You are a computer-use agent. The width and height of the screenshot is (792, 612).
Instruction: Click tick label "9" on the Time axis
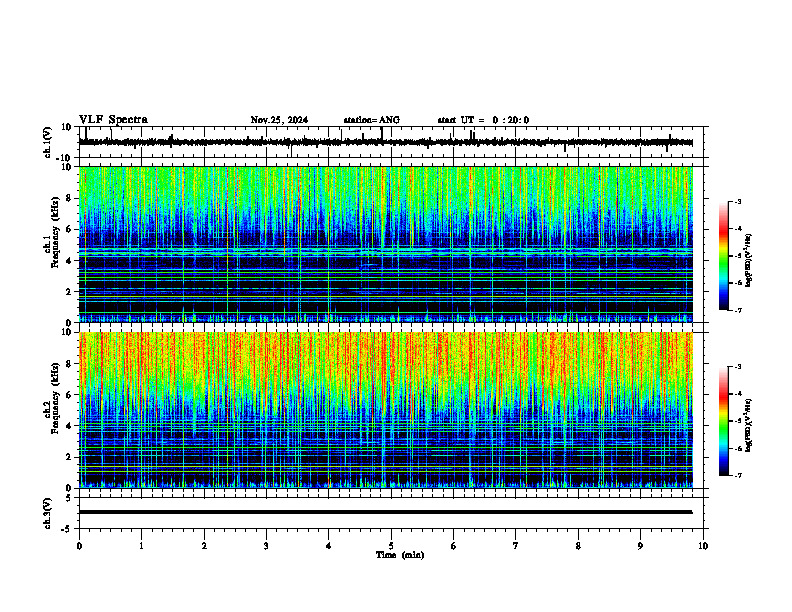pyautogui.click(x=640, y=546)
